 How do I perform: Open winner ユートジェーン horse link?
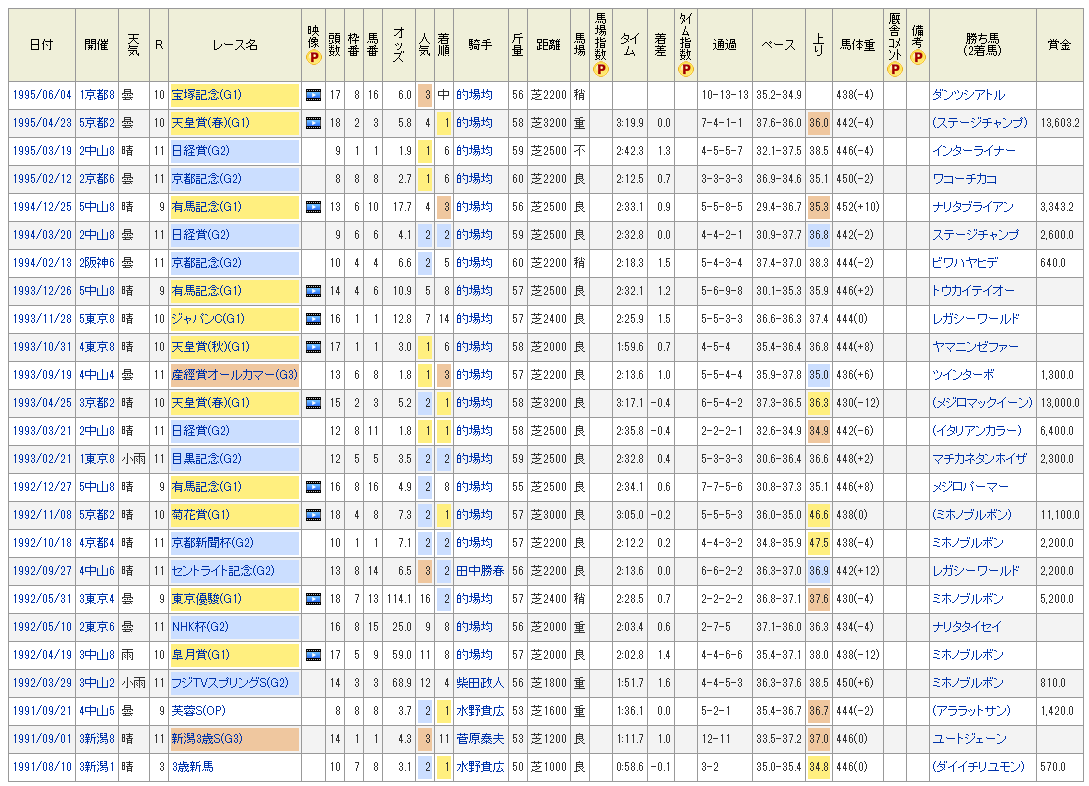pos(969,739)
